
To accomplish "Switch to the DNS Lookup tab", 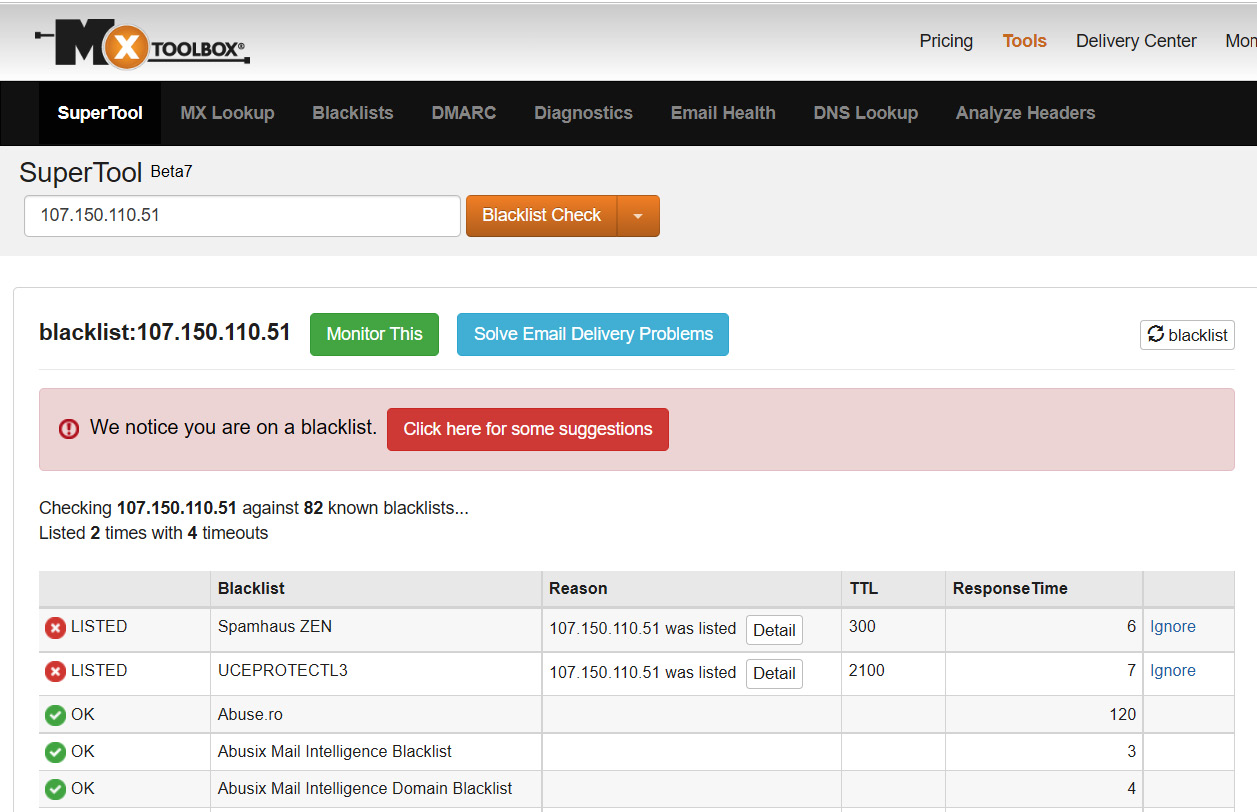I will point(866,113).
